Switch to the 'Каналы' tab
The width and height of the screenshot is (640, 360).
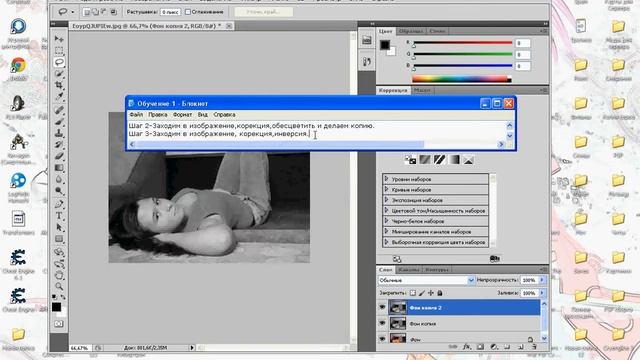tap(409, 269)
